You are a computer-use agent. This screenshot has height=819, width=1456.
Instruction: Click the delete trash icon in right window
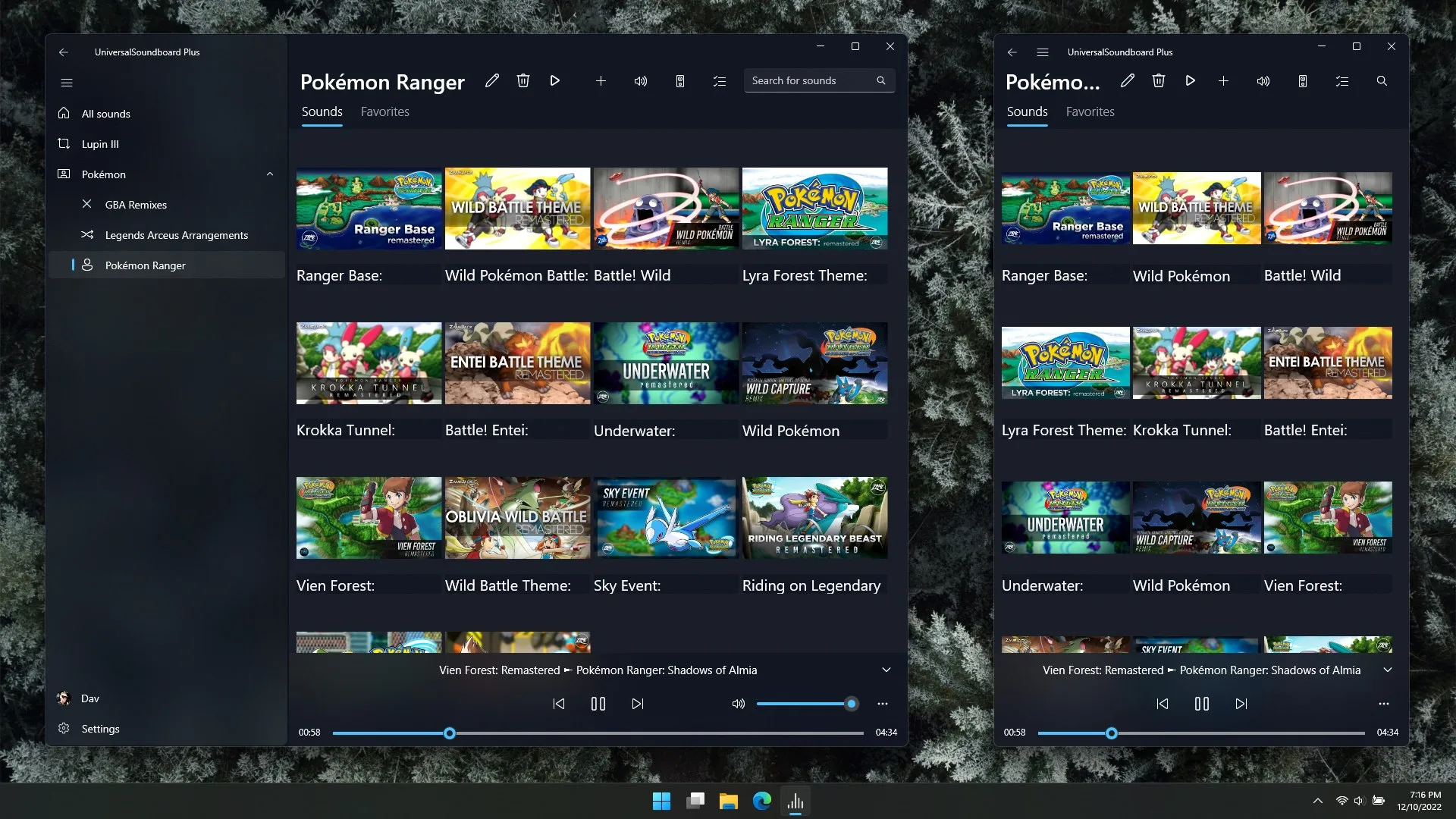click(x=1159, y=80)
